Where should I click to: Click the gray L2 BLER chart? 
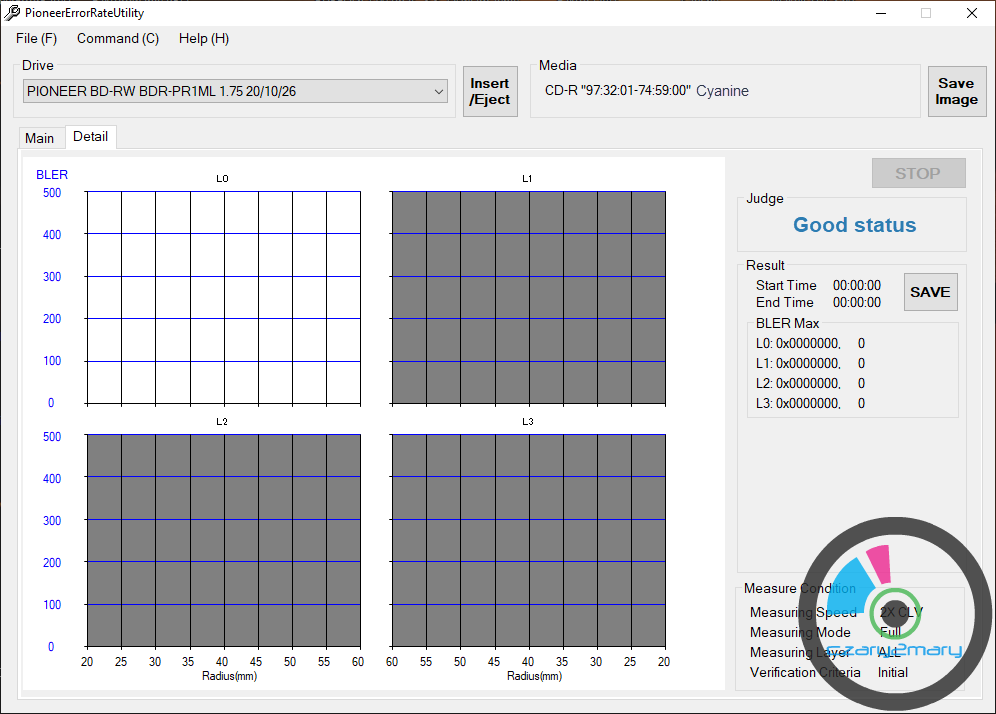coord(223,540)
